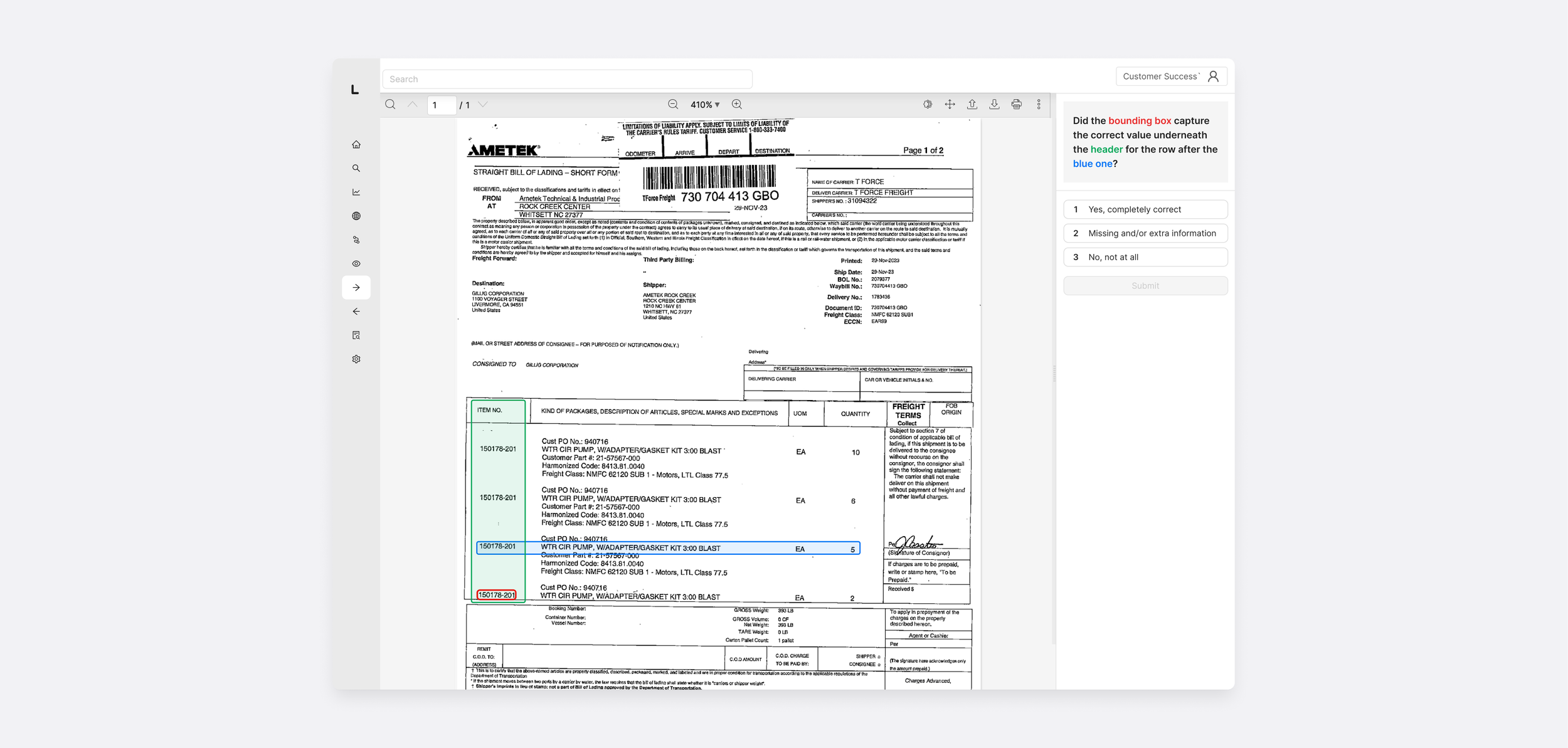
Task: Print the document using printer icon
Action: click(1016, 104)
